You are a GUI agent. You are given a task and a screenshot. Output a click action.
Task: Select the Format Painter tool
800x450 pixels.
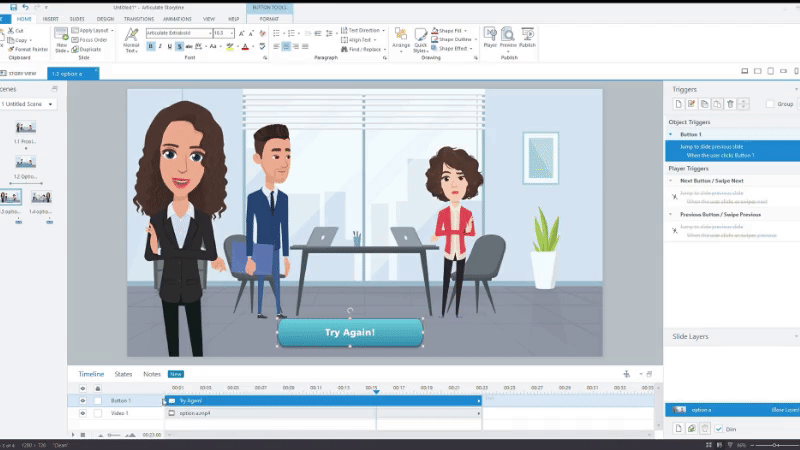pyautogui.click(x=28, y=48)
